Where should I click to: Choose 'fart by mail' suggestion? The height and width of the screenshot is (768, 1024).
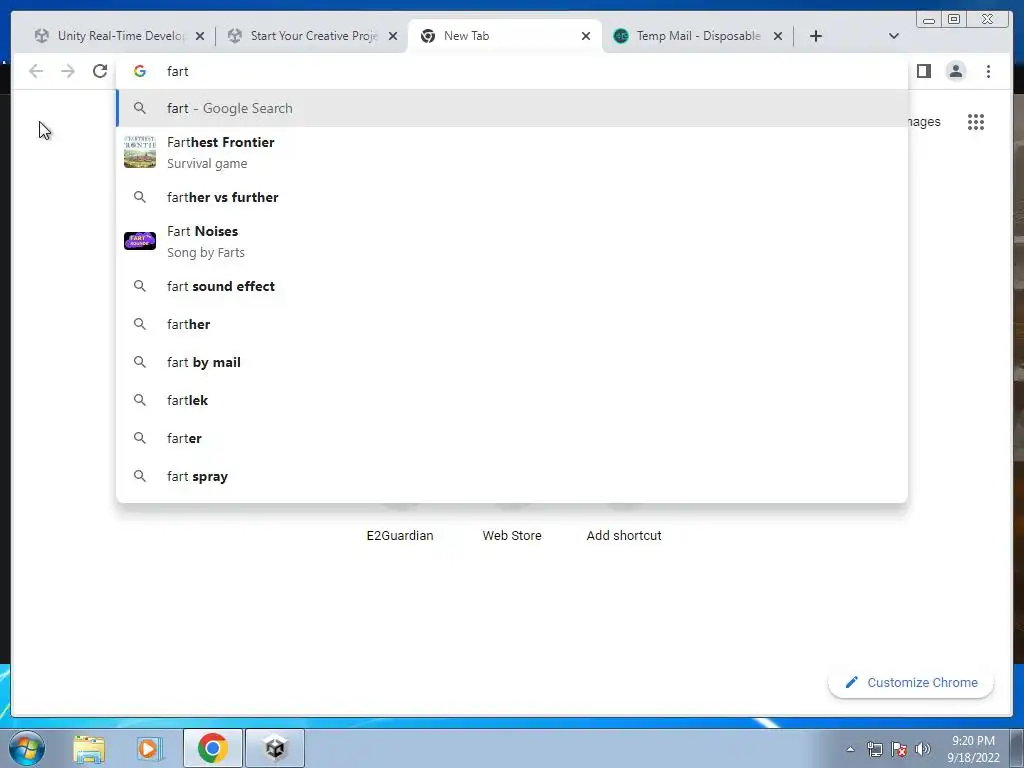point(512,362)
